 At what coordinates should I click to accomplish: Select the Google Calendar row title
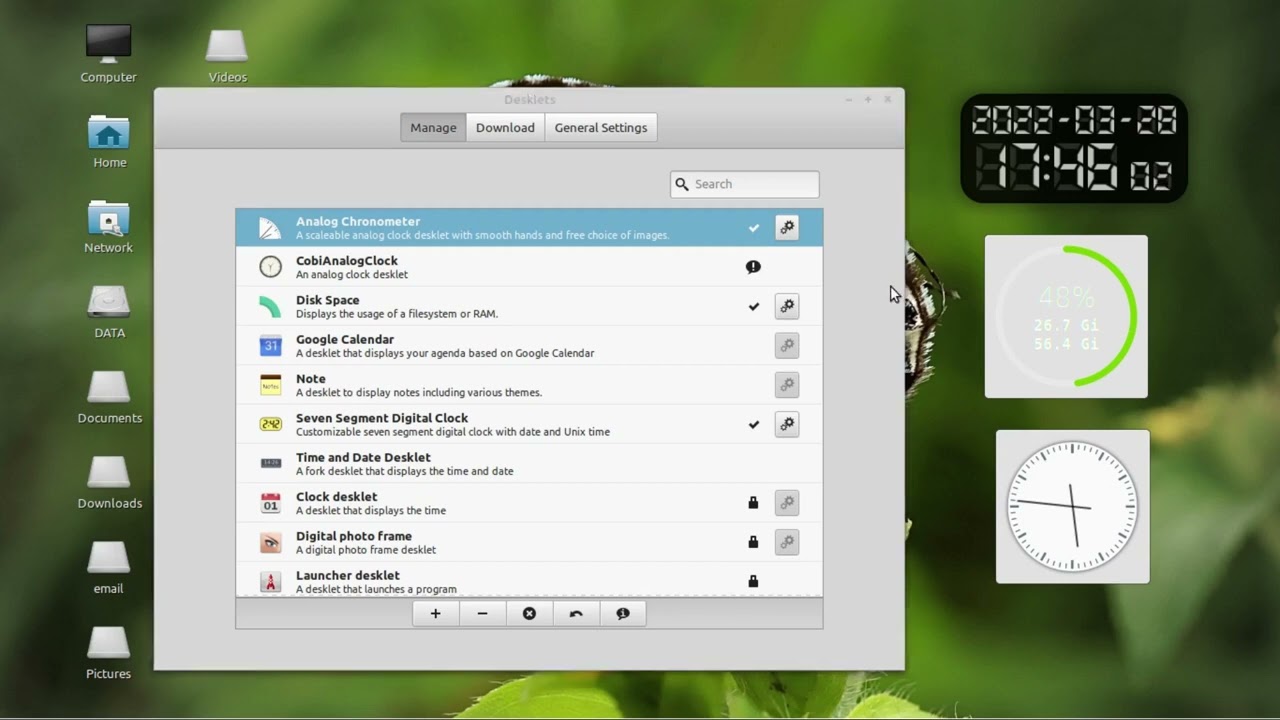[345, 340]
